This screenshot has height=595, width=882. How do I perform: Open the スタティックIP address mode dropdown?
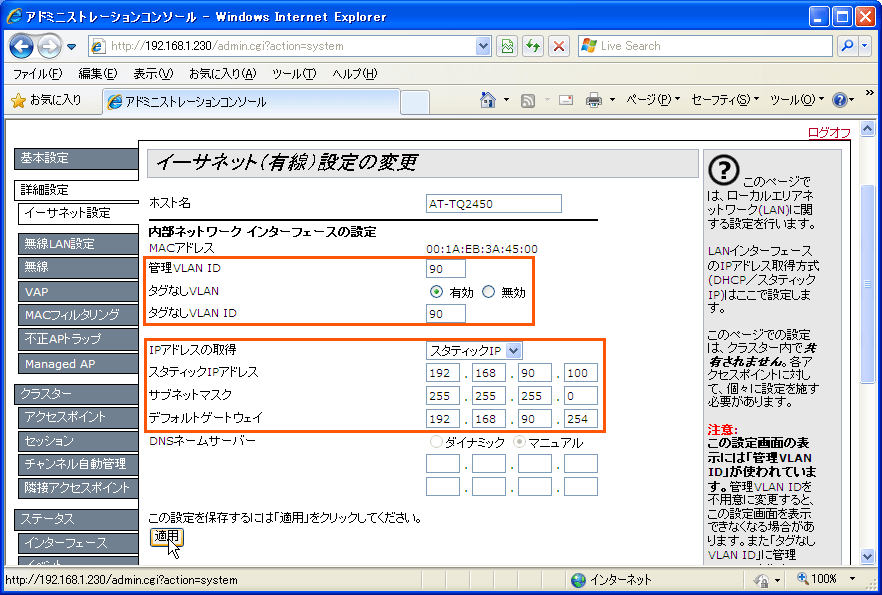(474, 350)
